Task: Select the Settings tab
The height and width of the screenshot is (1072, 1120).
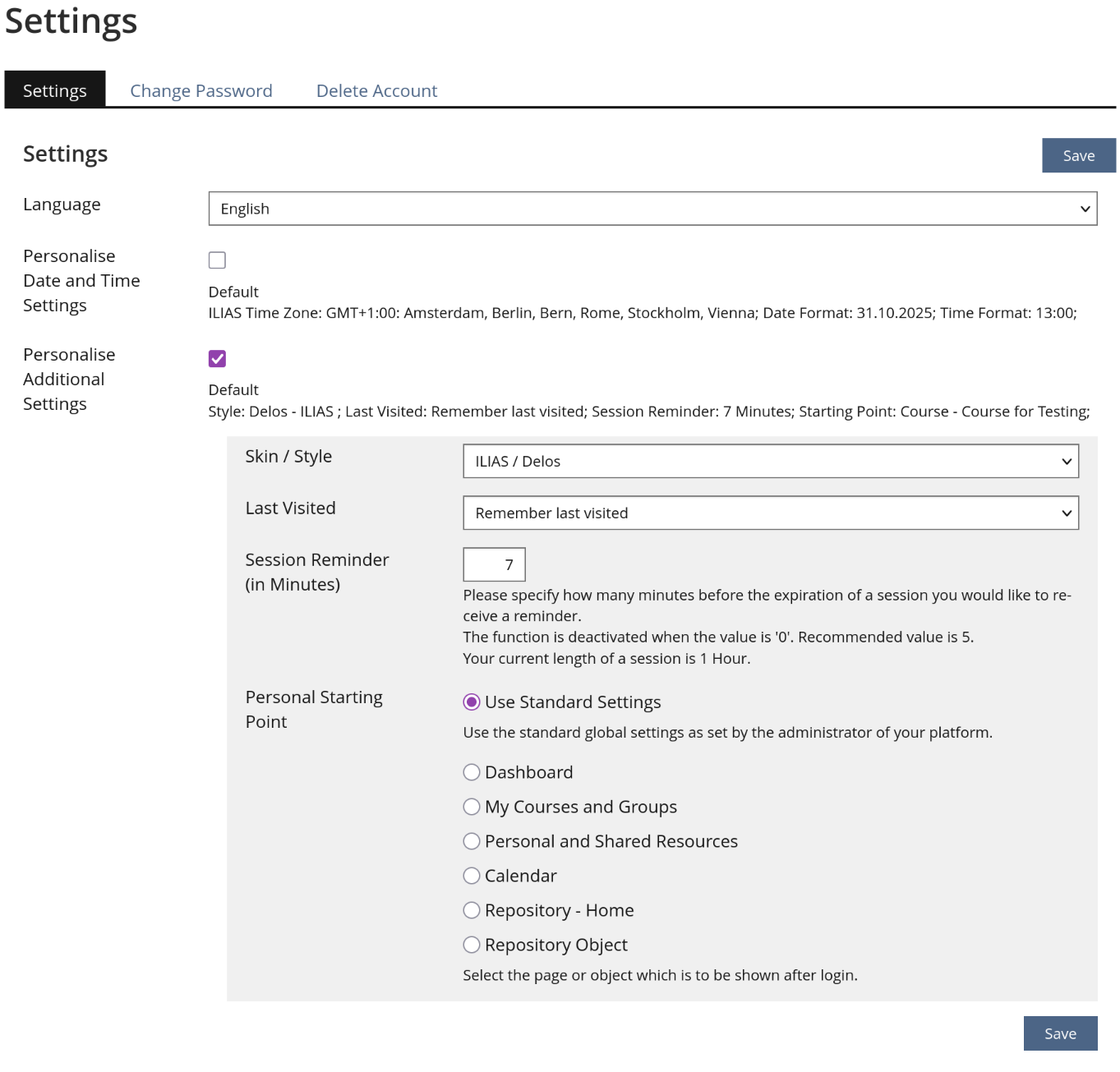Action: pos(54,90)
